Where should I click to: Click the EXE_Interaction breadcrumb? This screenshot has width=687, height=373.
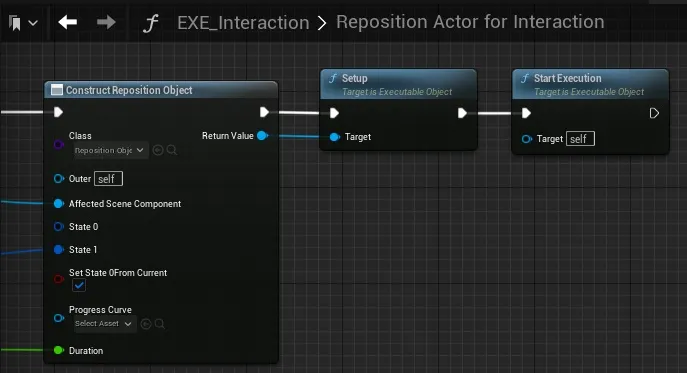243,22
